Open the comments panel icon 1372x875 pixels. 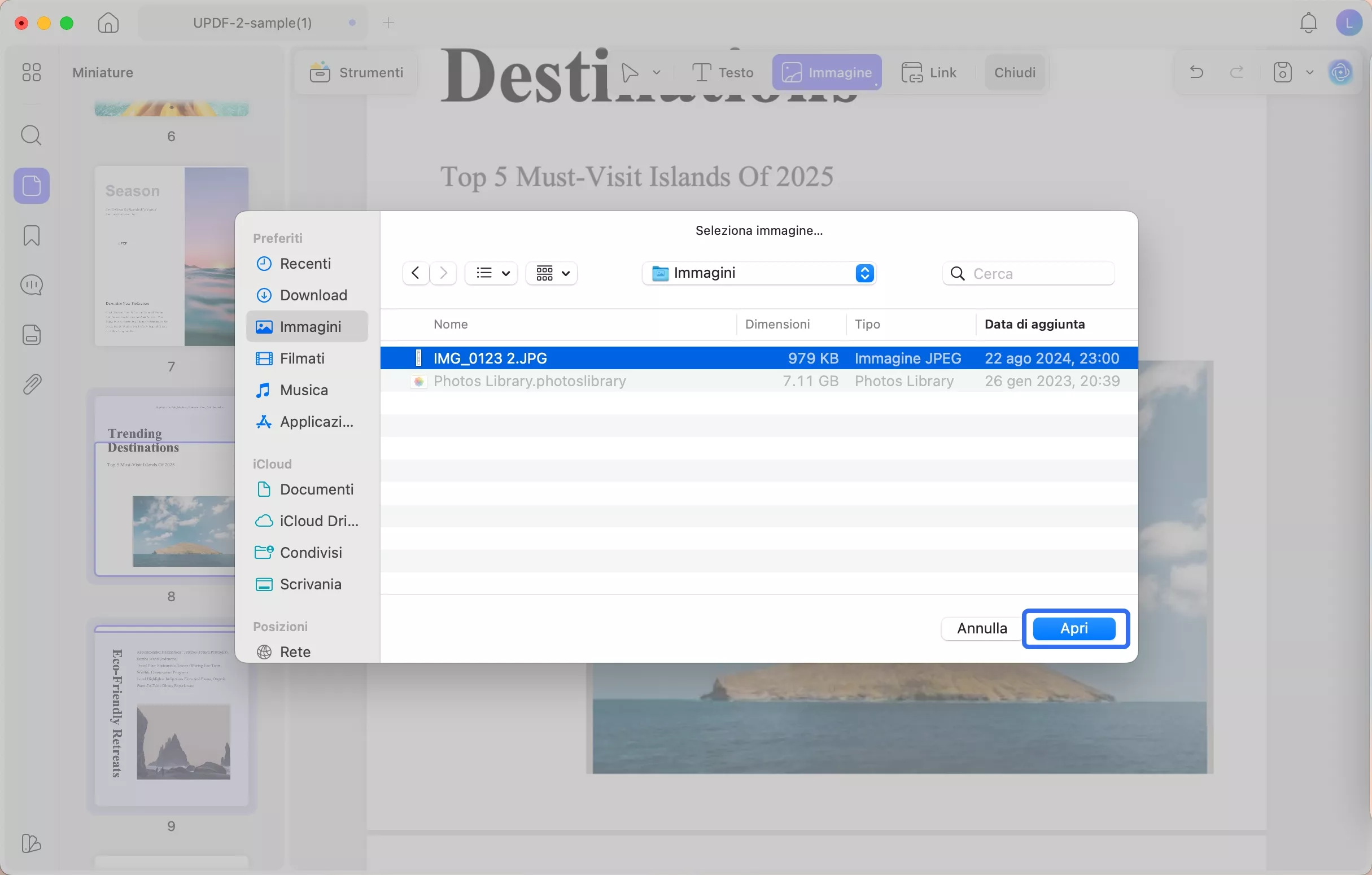[32, 285]
